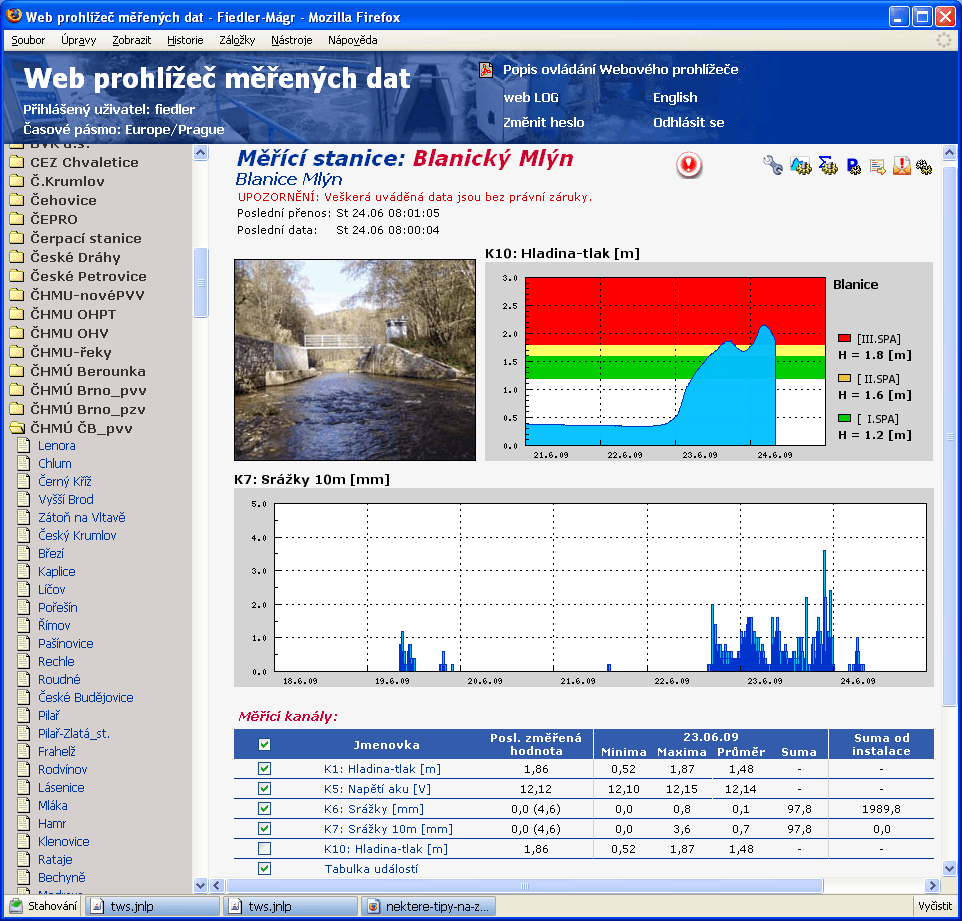
Task: Click the graph settings gear icon
Action: click(800, 166)
